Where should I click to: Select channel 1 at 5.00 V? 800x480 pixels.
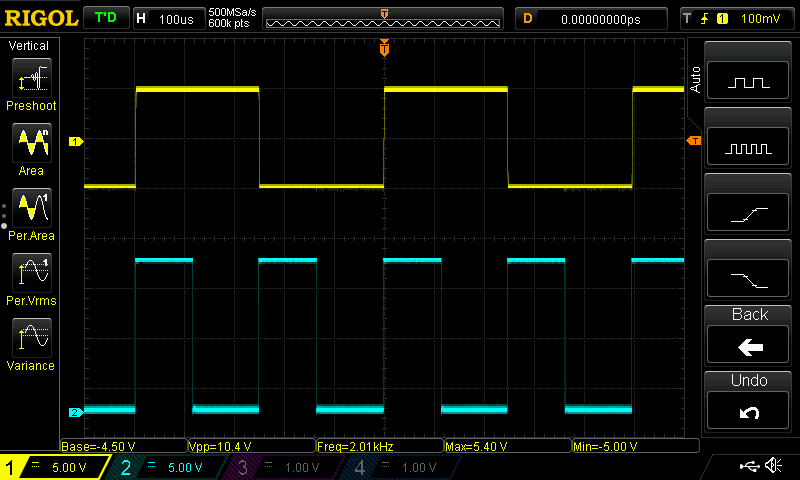coord(55,467)
